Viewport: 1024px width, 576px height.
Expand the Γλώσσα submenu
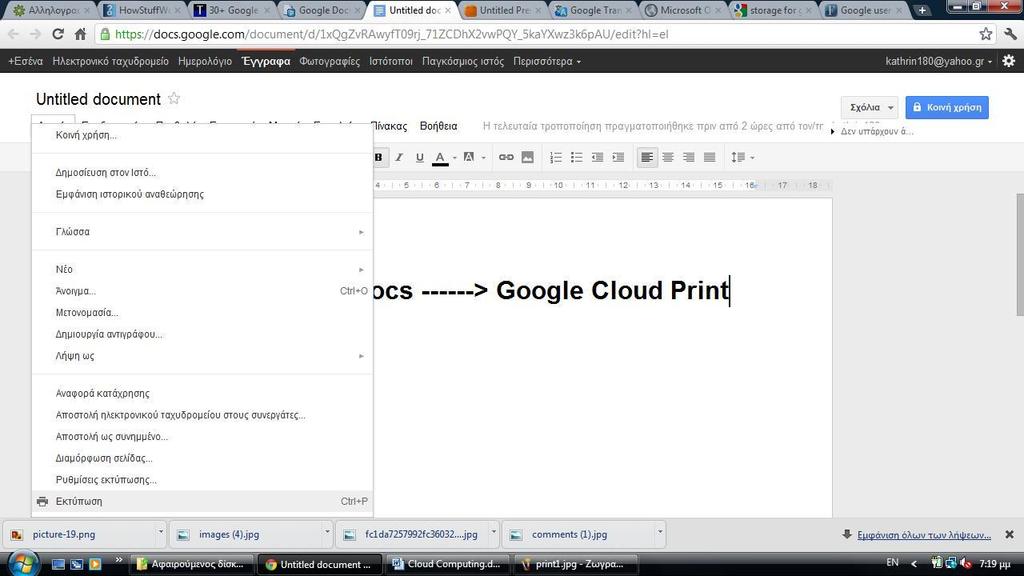(202, 232)
